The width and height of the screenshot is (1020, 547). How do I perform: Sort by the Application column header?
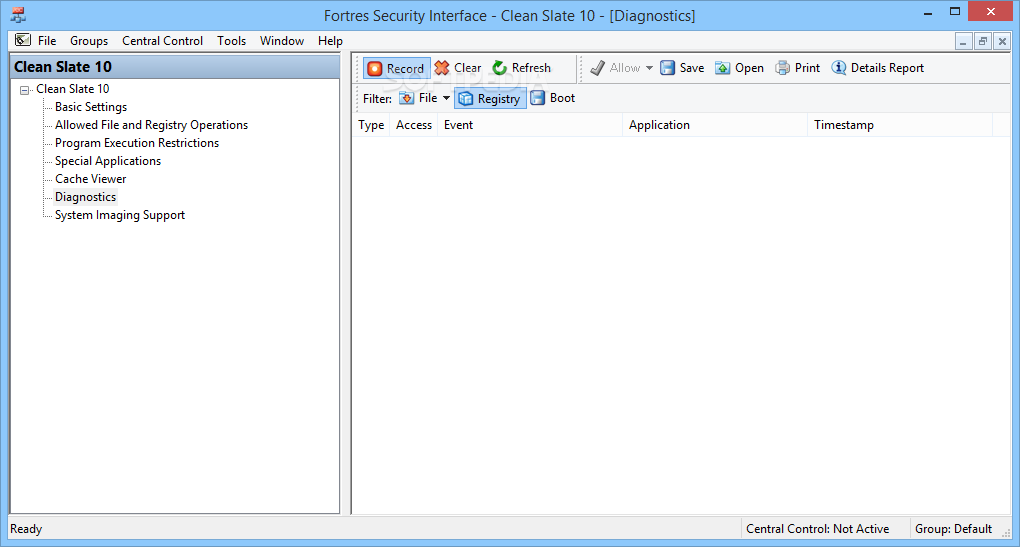pyautogui.click(x=715, y=125)
